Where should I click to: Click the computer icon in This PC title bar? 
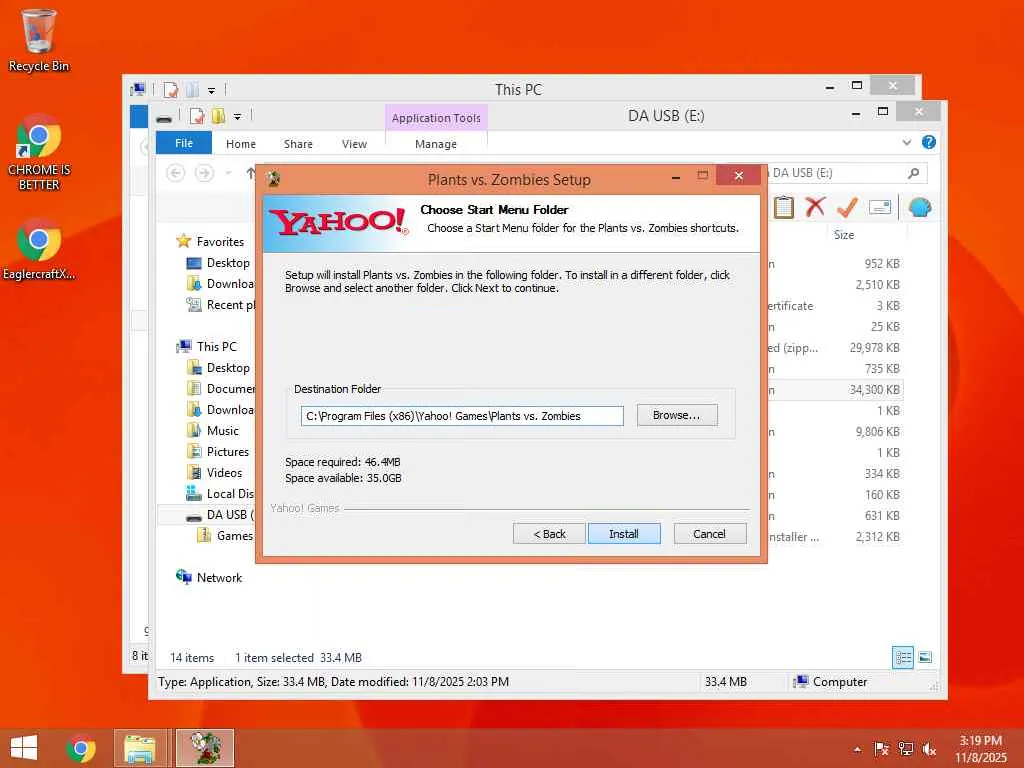tap(138, 89)
